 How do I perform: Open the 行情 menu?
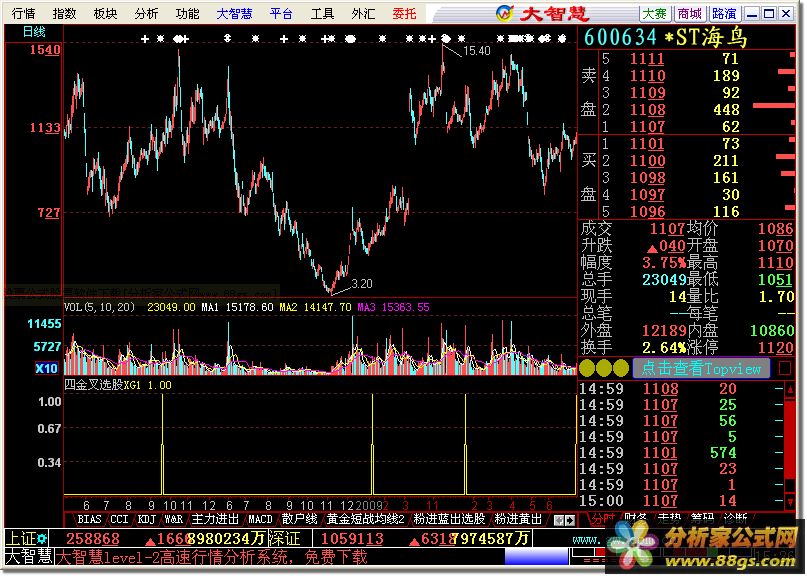pyautogui.click(x=23, y=13)
